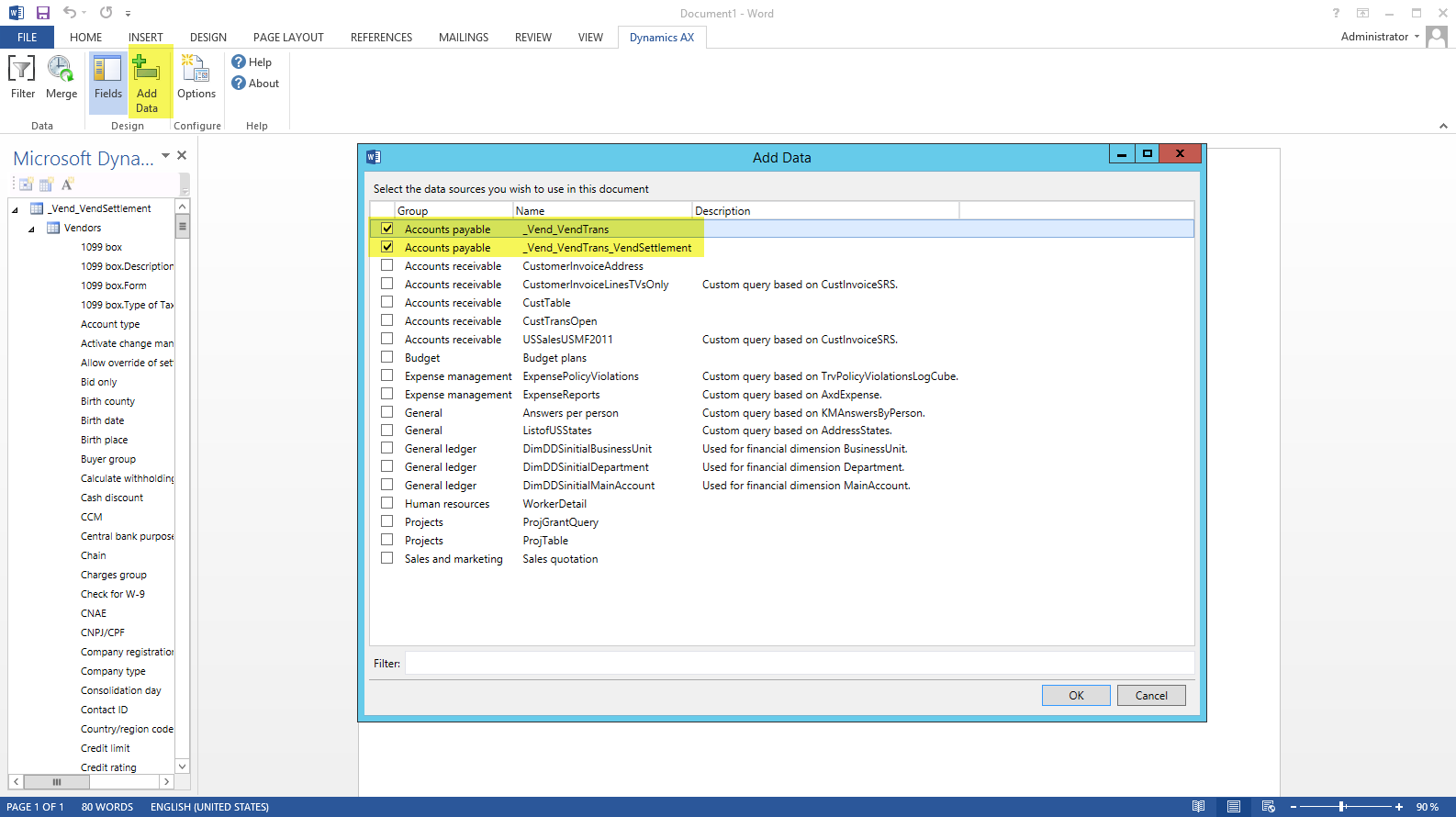Screen dimensions: 1456x817
Task: Open the Microsoft Dynamics pane options dropdown
Action: (165, 156)
